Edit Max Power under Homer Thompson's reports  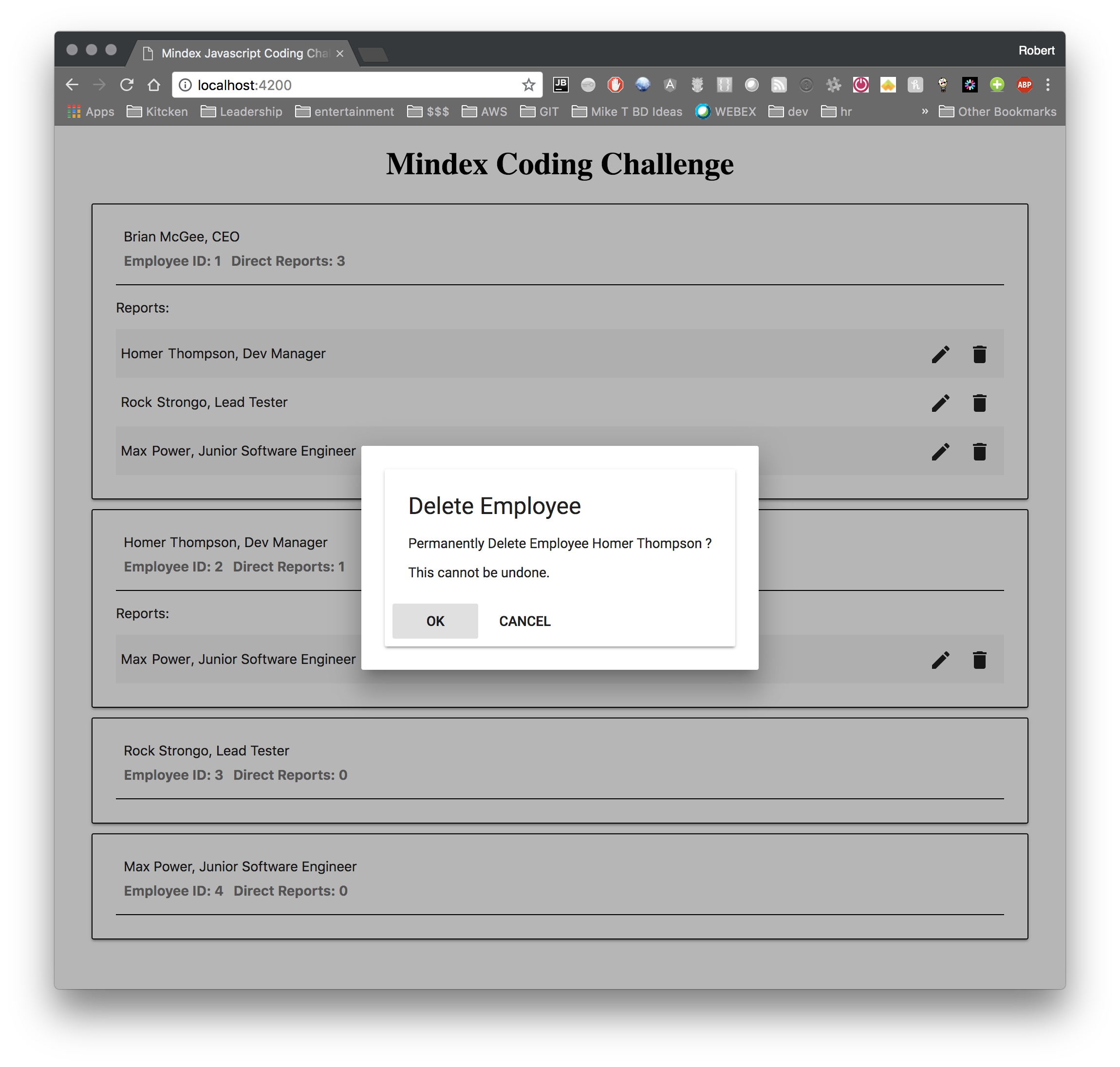tap(940, 660)
